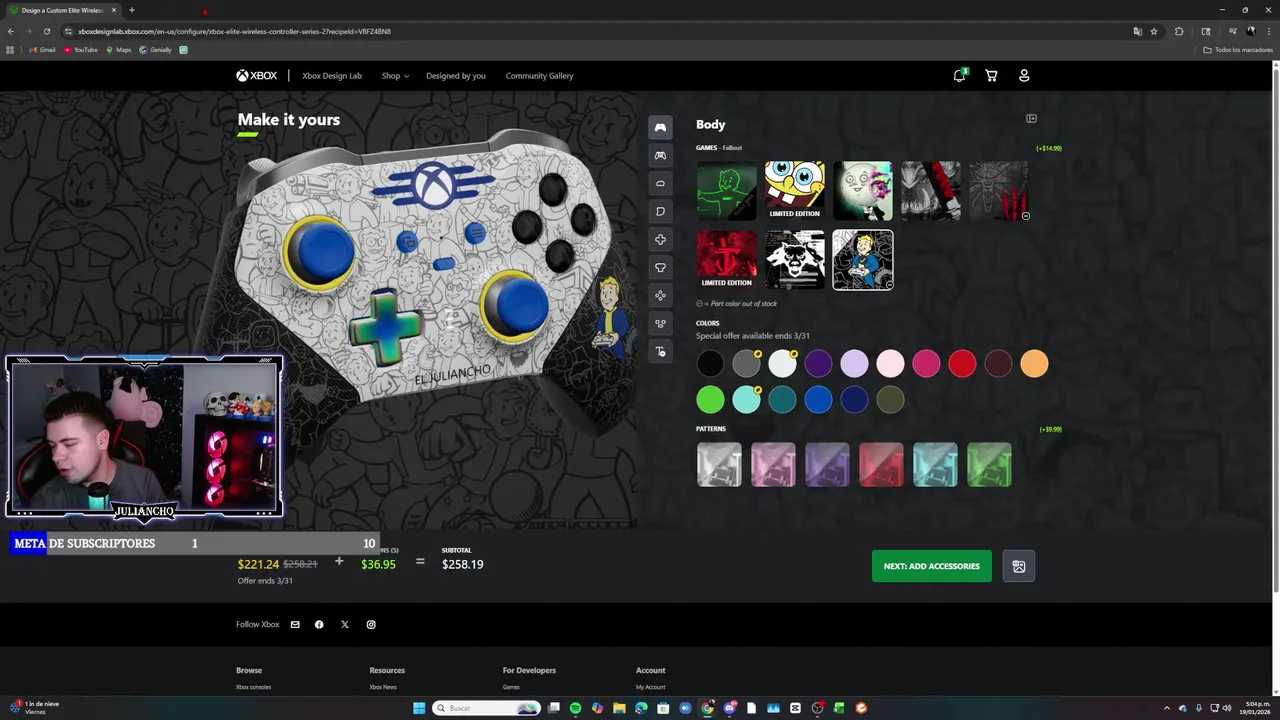Screen dimensions: 1280x720
Task: Open Windows Start menu
Action: click(x=419, y=708)
